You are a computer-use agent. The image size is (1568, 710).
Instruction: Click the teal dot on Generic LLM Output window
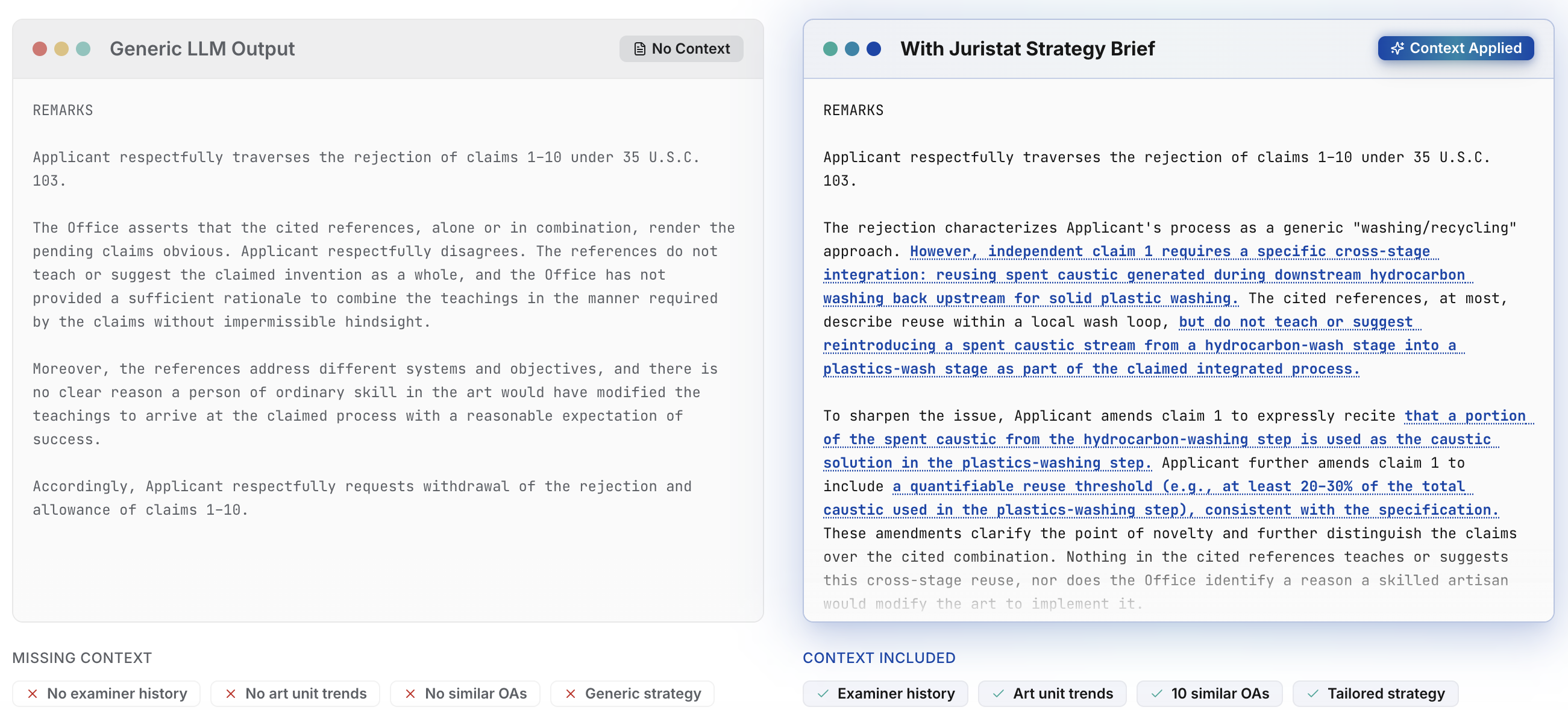tap(83, 49)
